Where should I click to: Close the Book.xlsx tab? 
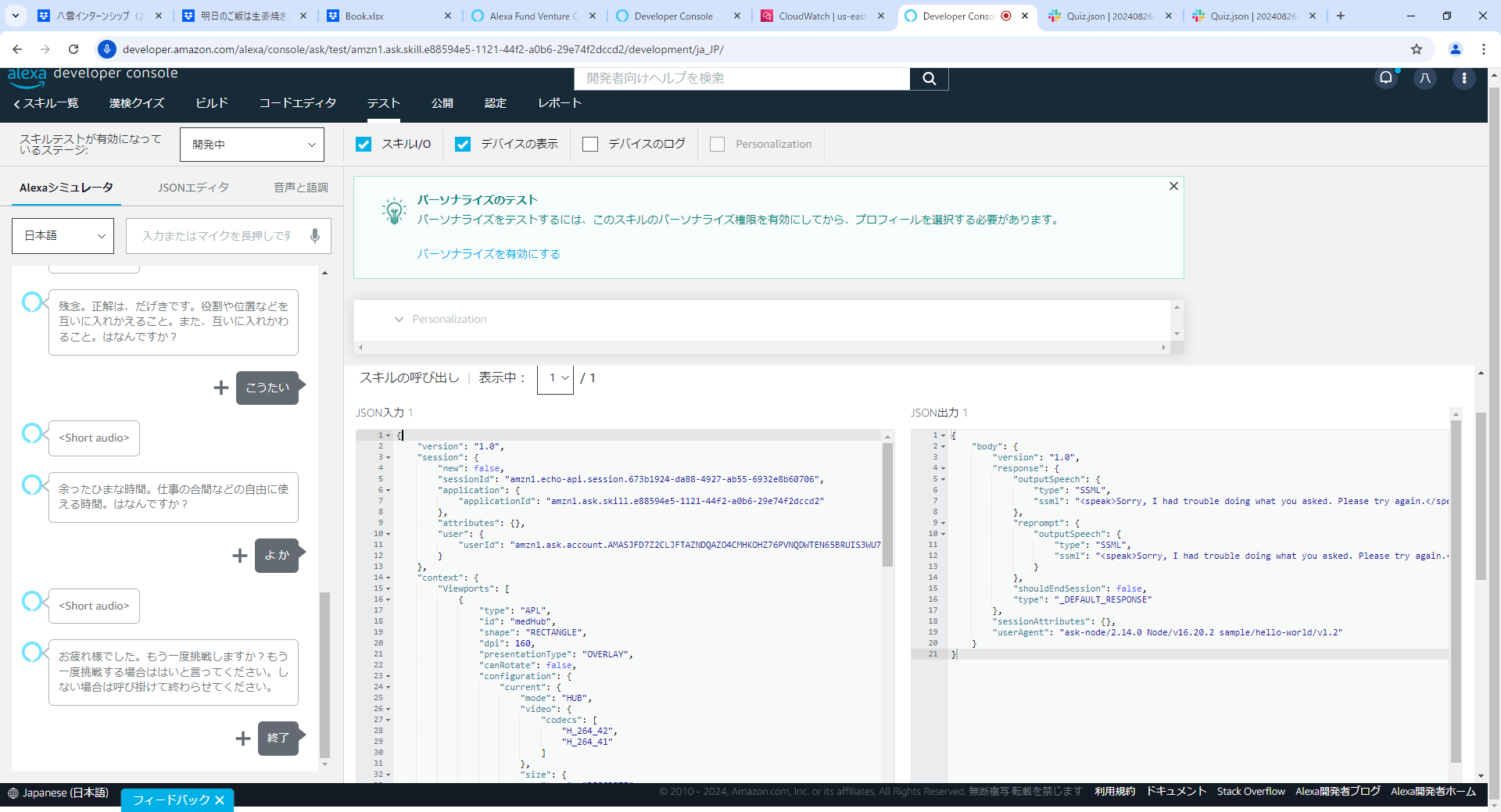[448, 16]
